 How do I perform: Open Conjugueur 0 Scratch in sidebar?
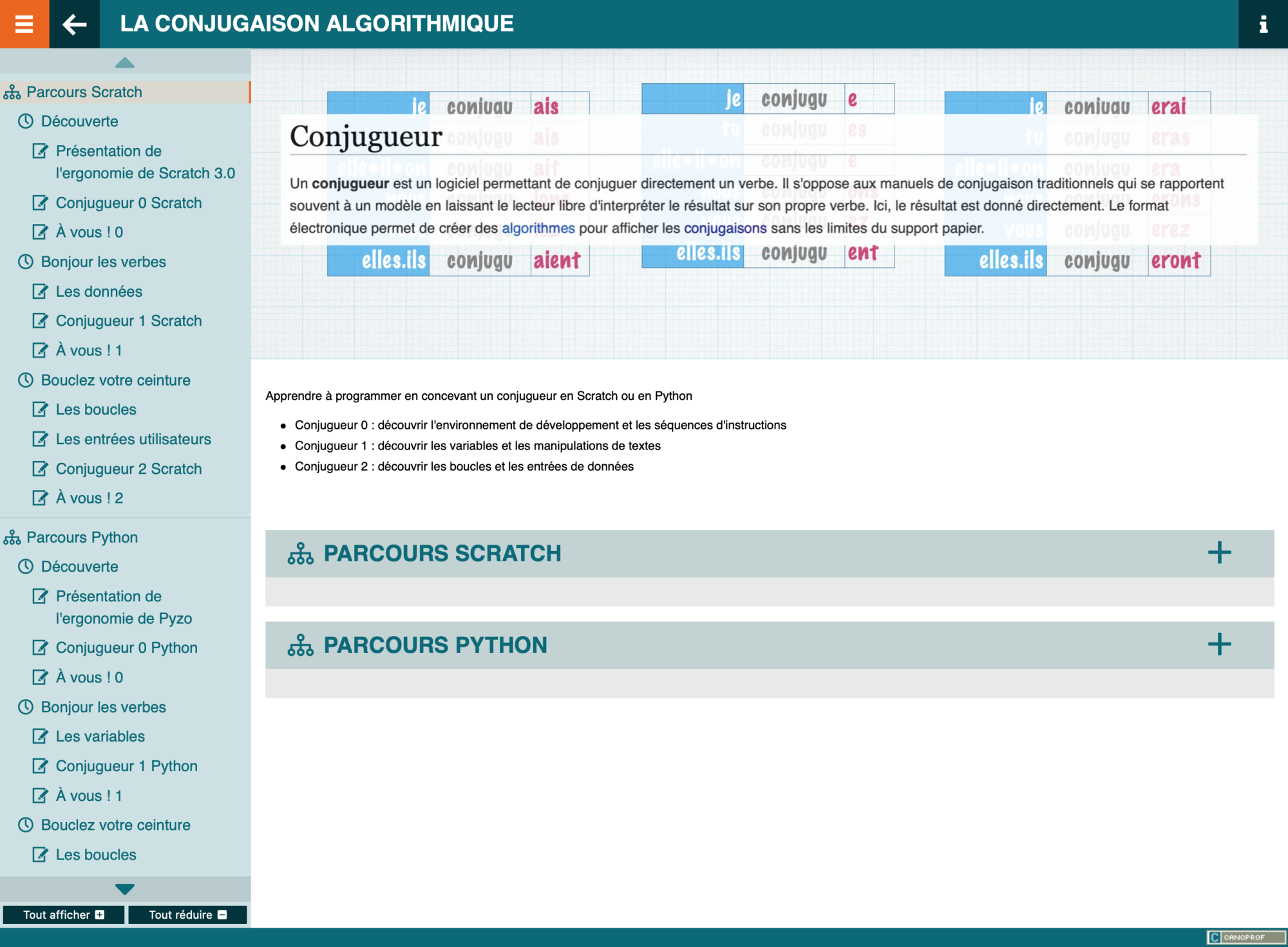click(x=128, y=203)
